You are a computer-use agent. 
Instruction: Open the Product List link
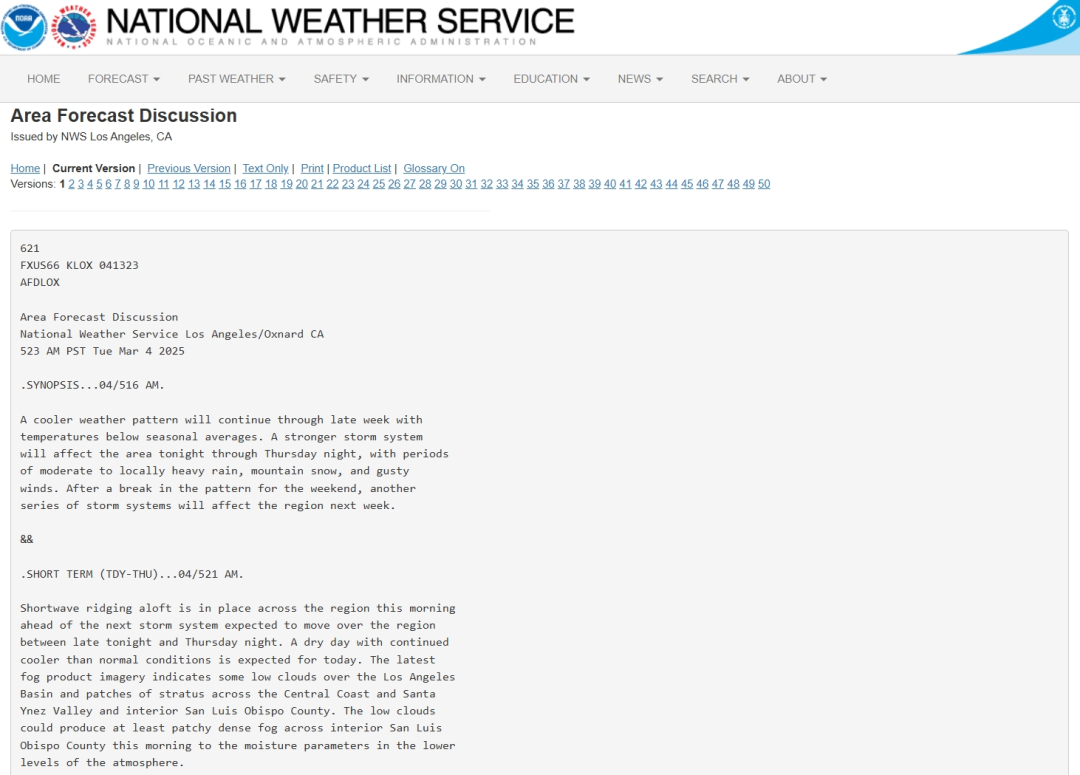click(362, 168)
